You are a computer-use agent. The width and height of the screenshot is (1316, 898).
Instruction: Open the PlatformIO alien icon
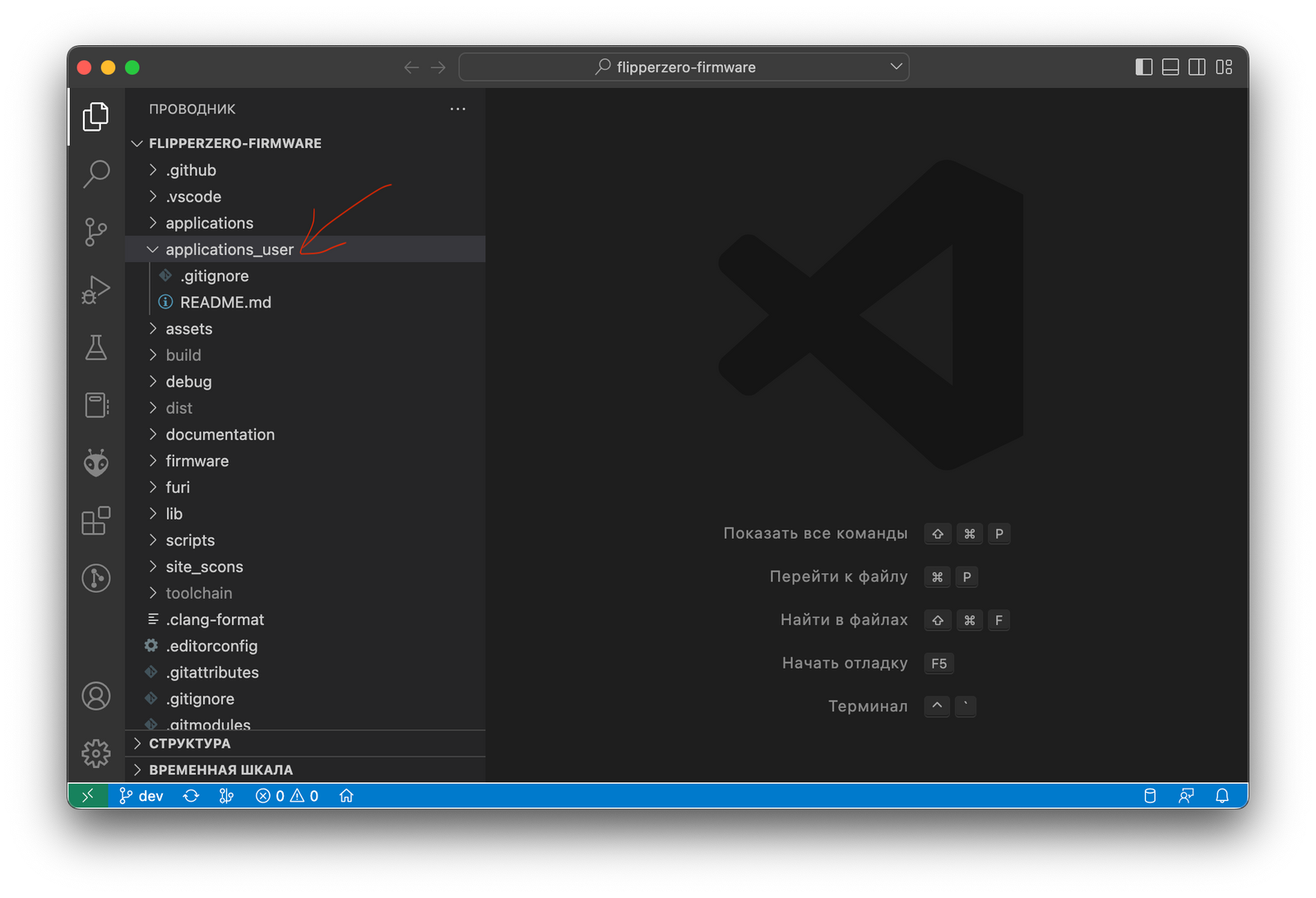coord(96,463)
